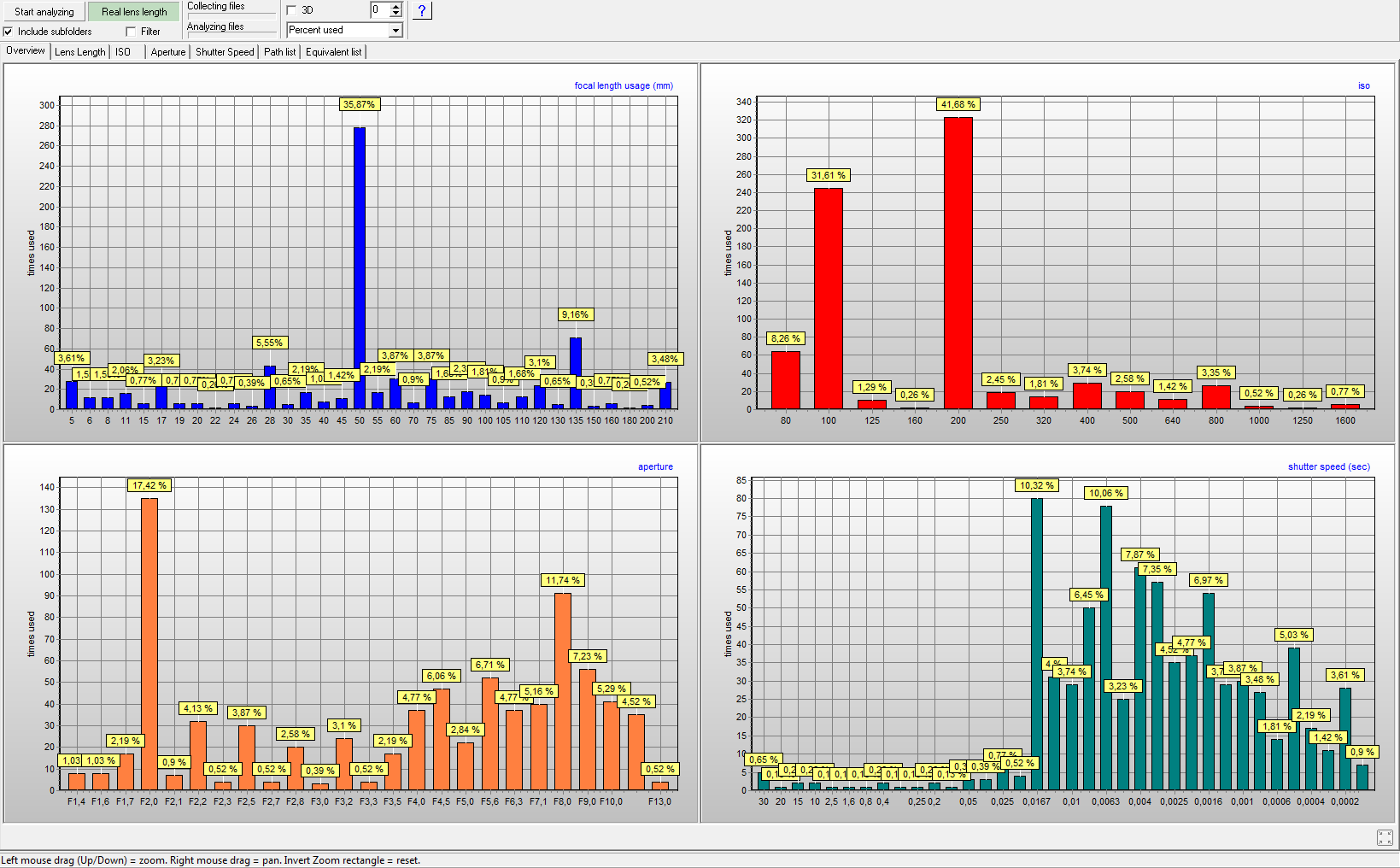Screen dimensions: 1400x868
Task: Click the F13,0 aperture axis label
Action: pos(659,801)
